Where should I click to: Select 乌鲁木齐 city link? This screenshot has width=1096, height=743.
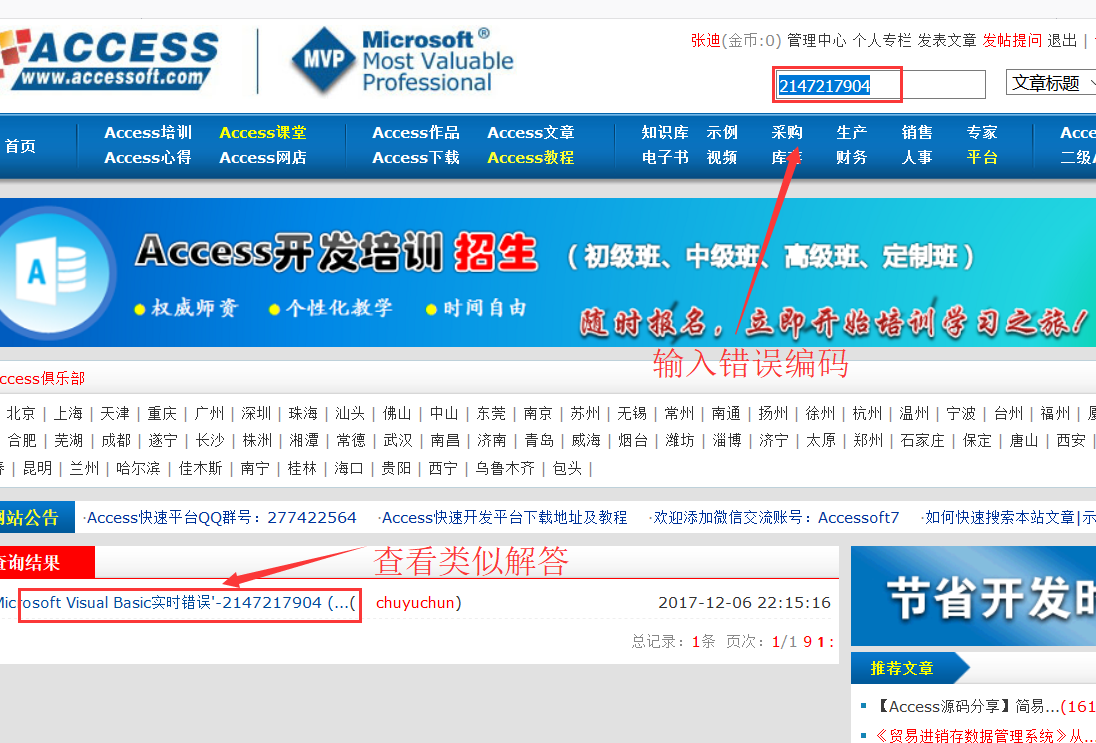click(505, 468)
